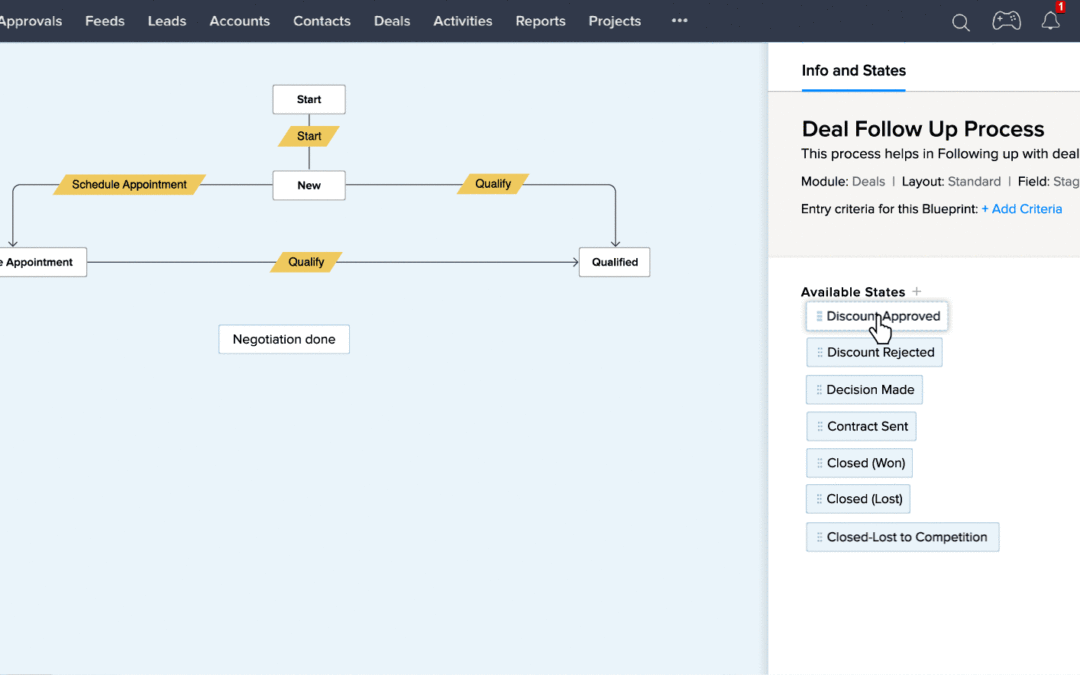Screen dimensions: 1080x675
Task: Click the Negotiation done state box
Action: [x=284, y=339]
